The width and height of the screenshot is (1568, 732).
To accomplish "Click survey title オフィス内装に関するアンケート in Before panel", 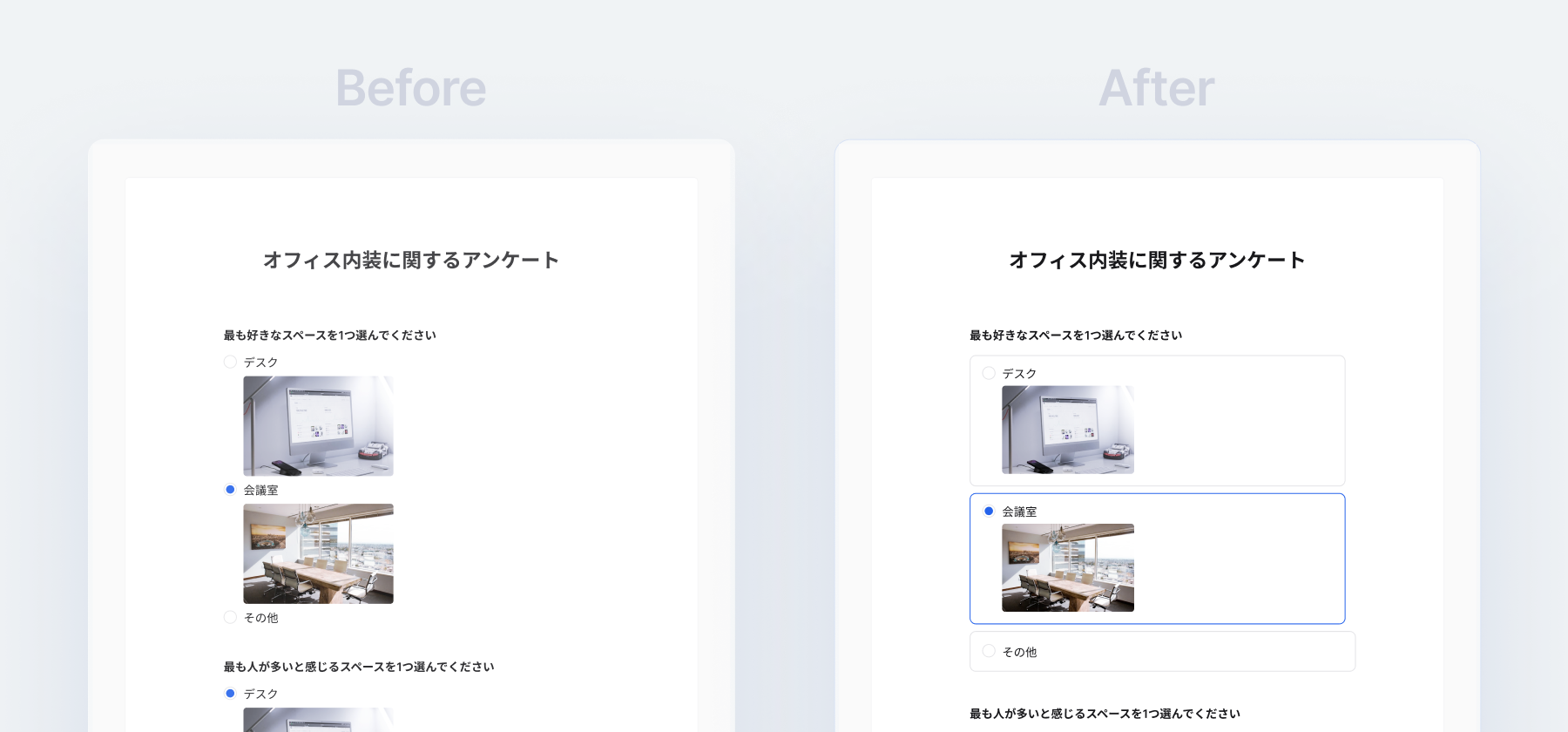I will pos(411,260).
